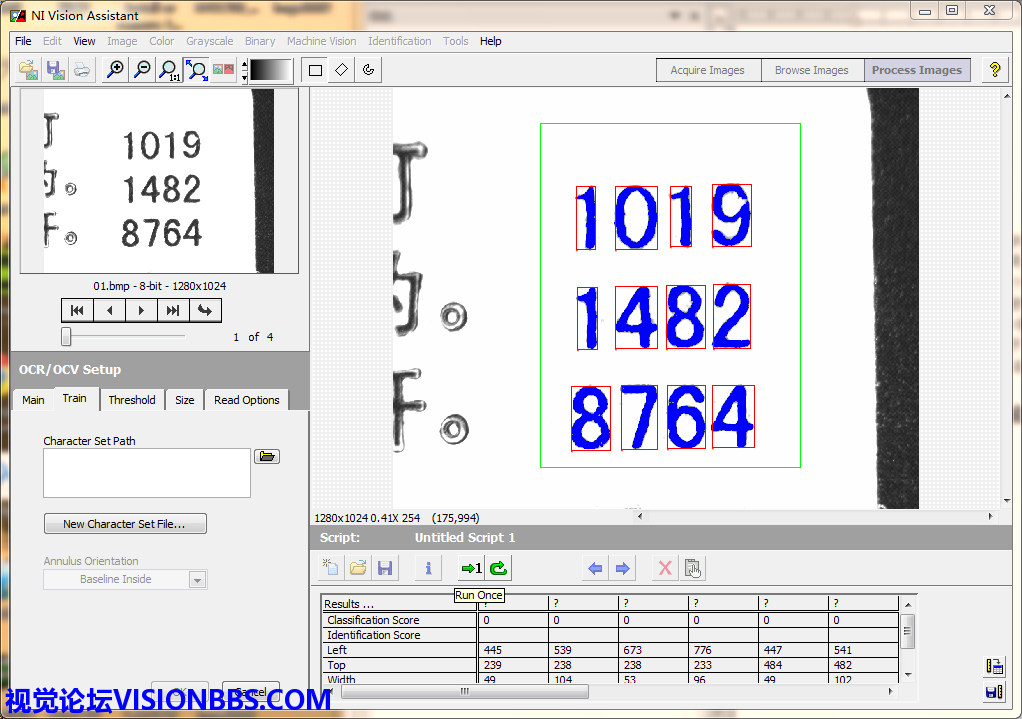Open the yellow help question mark

click(x=994, y=70)
